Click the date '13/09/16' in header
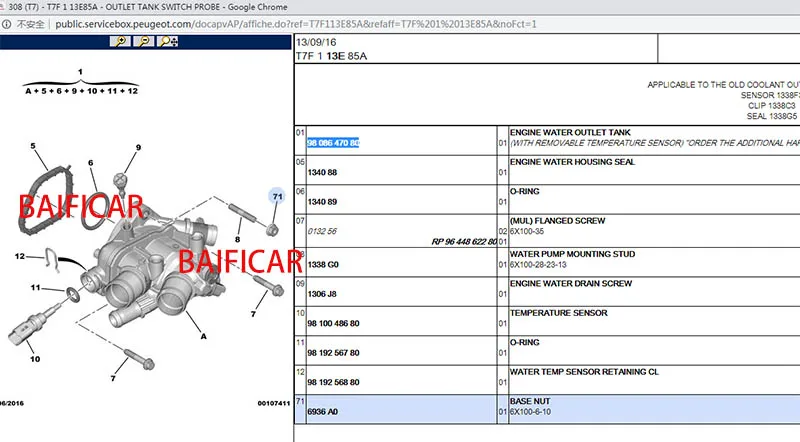 316,42
